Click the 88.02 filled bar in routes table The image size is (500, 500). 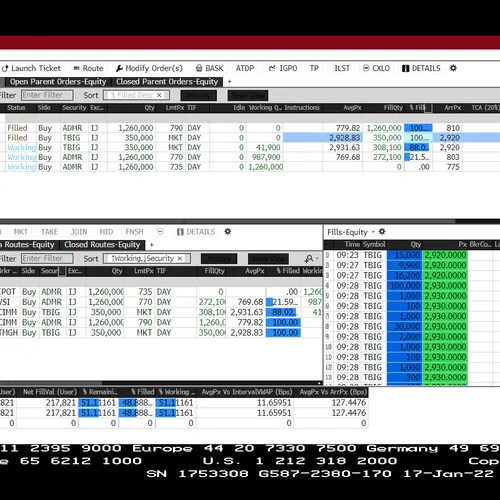[x=283, y=312]
